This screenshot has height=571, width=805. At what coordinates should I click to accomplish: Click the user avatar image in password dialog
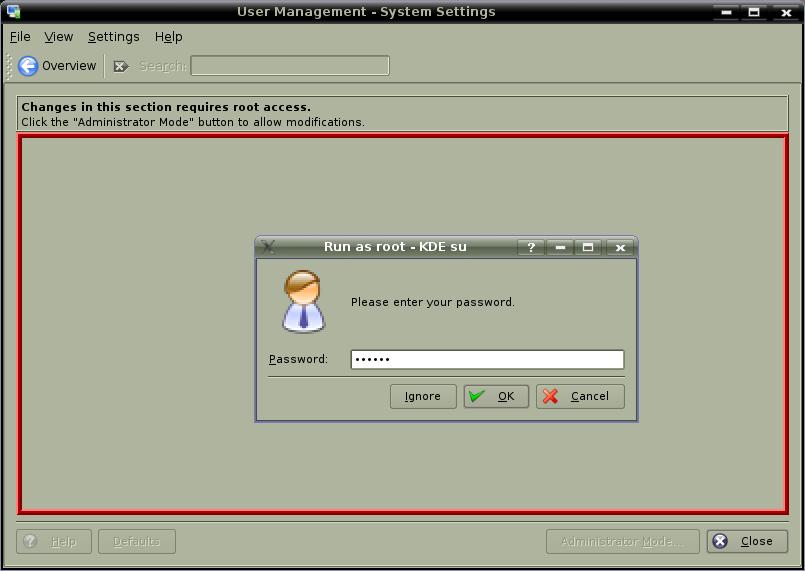point(303,301)
